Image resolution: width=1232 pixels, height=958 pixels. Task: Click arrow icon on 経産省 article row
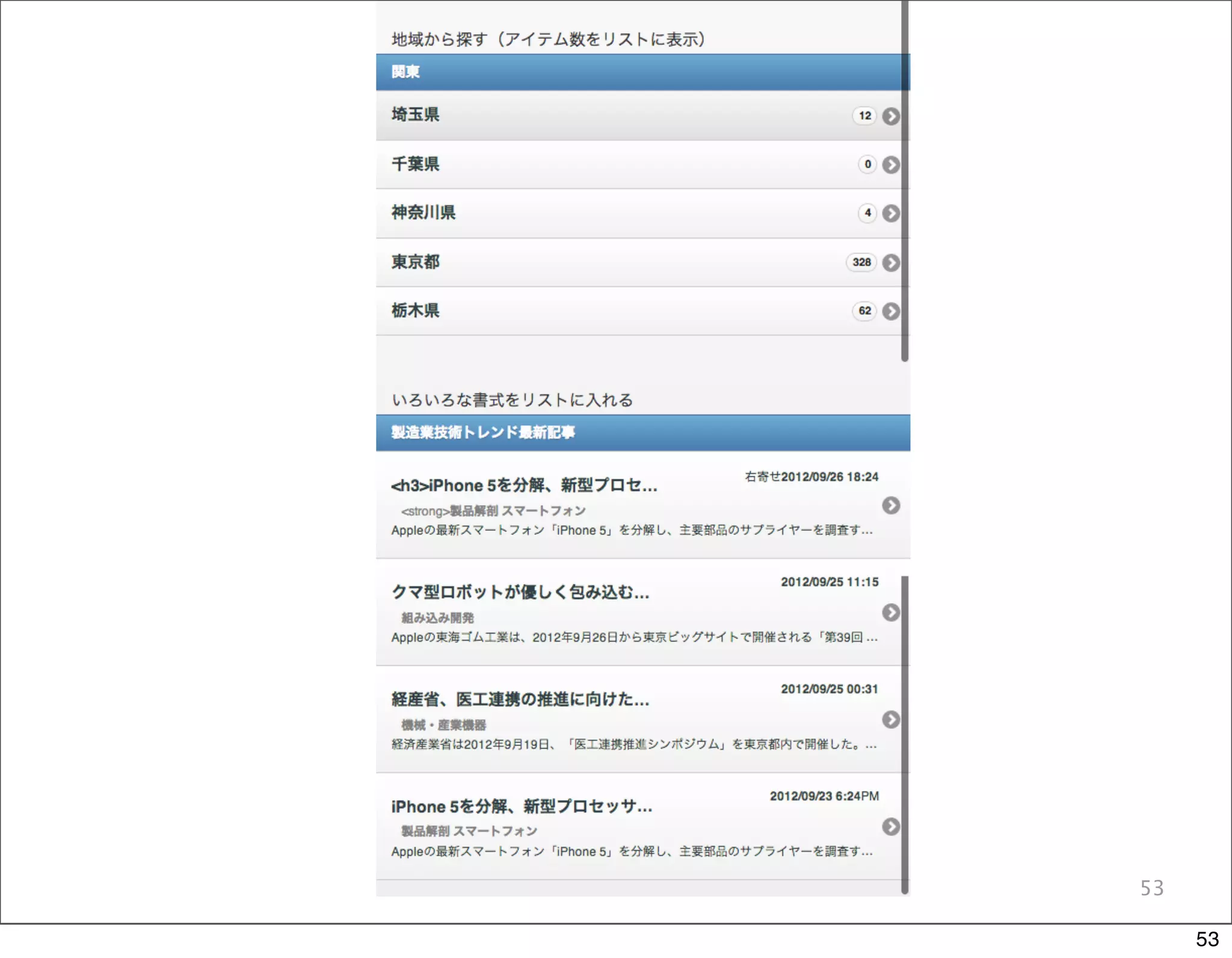point(890,719)
